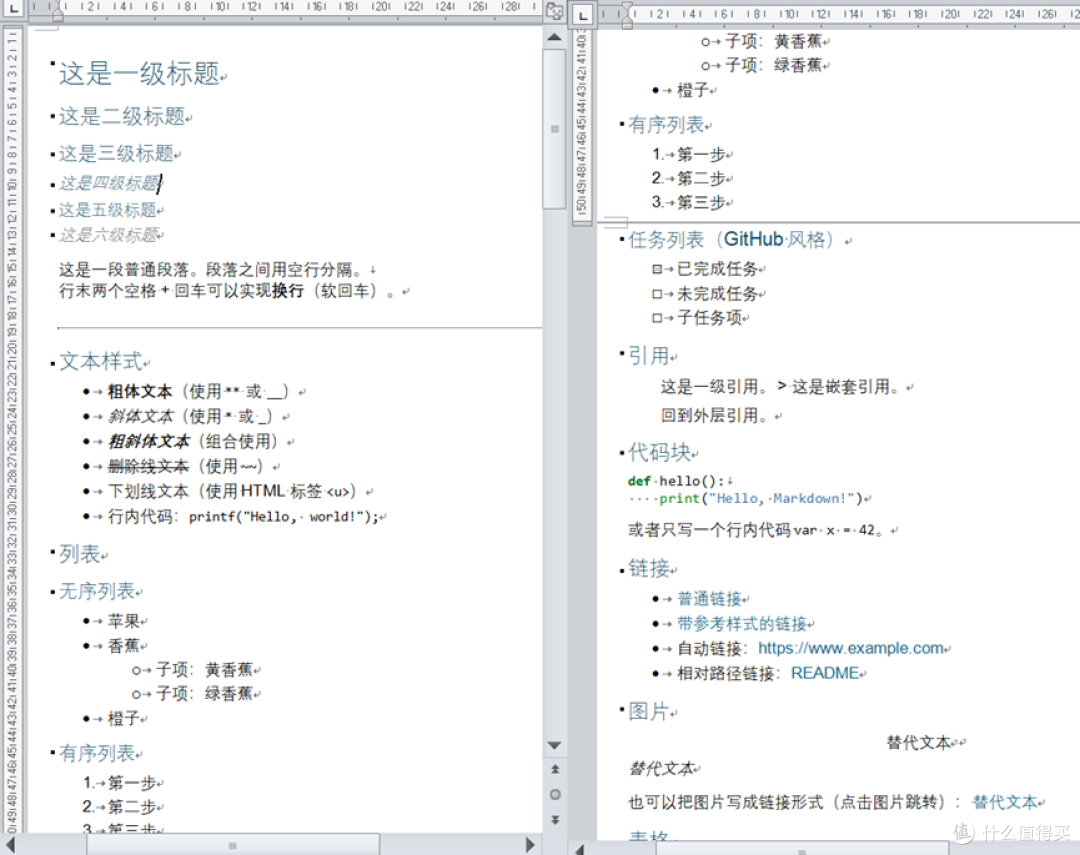
Task: Click the left pane's scroll down arrow
Action: tap(554, 745)
